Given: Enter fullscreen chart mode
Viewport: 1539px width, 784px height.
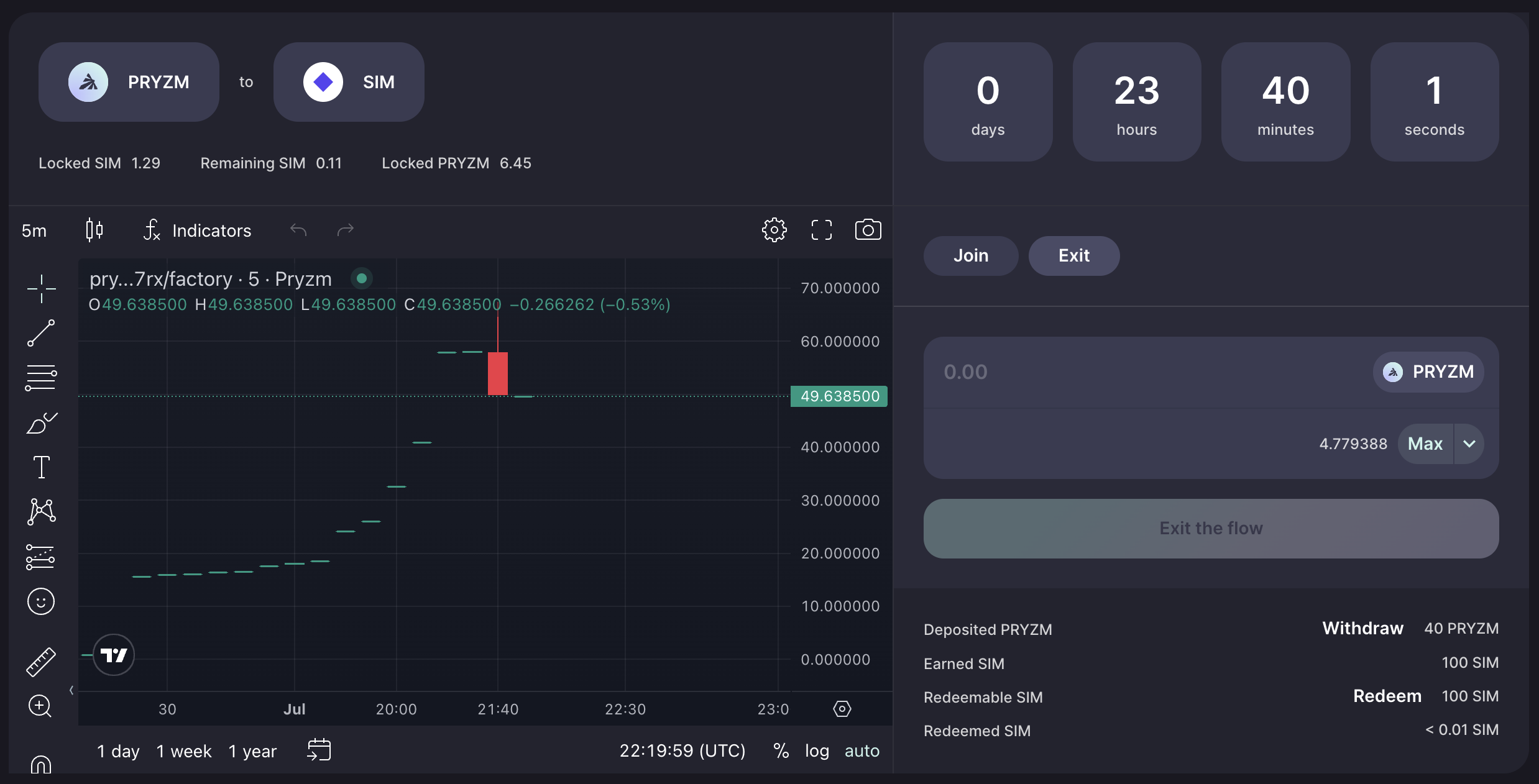Looking at the screenshot, I should pyautogui.click(x=822, y=230).
